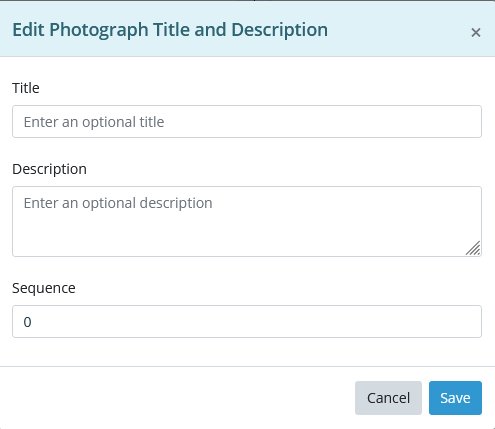This screenshot has width=495, height=429.
Task: Select the Sequence number field
Action: tap(247, 322)
